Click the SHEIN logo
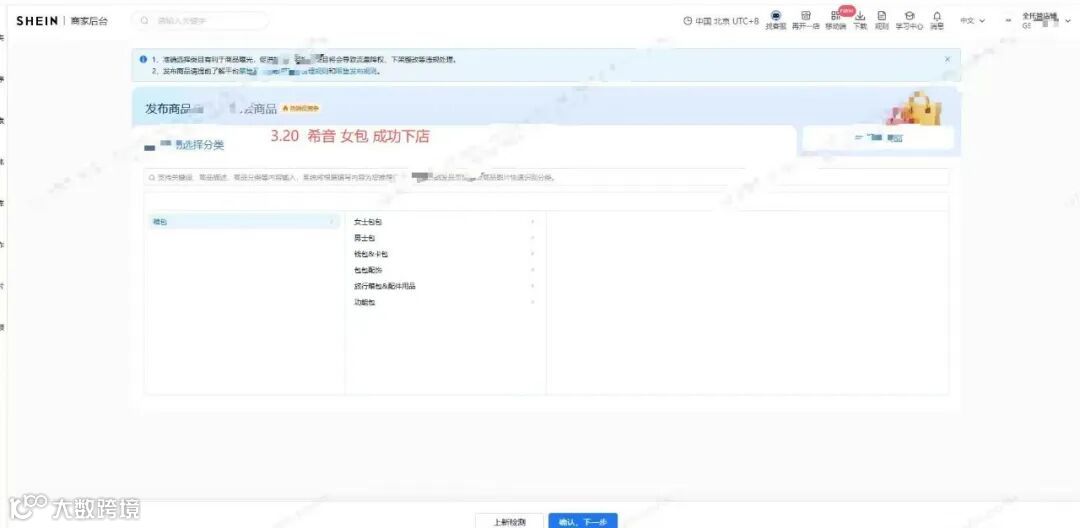 click(37, 21)
